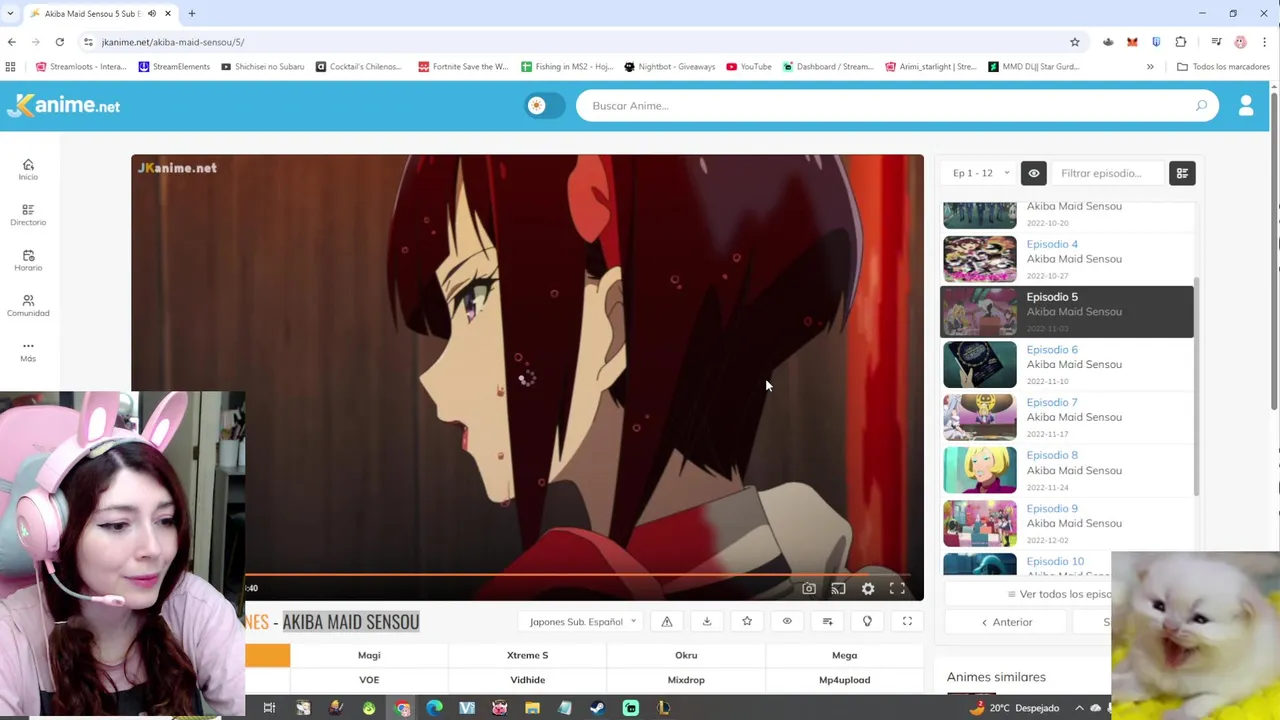Go to the Anterior episode
The height and width of the screenshot is (720, 1280).
(x=1007, y=622)
